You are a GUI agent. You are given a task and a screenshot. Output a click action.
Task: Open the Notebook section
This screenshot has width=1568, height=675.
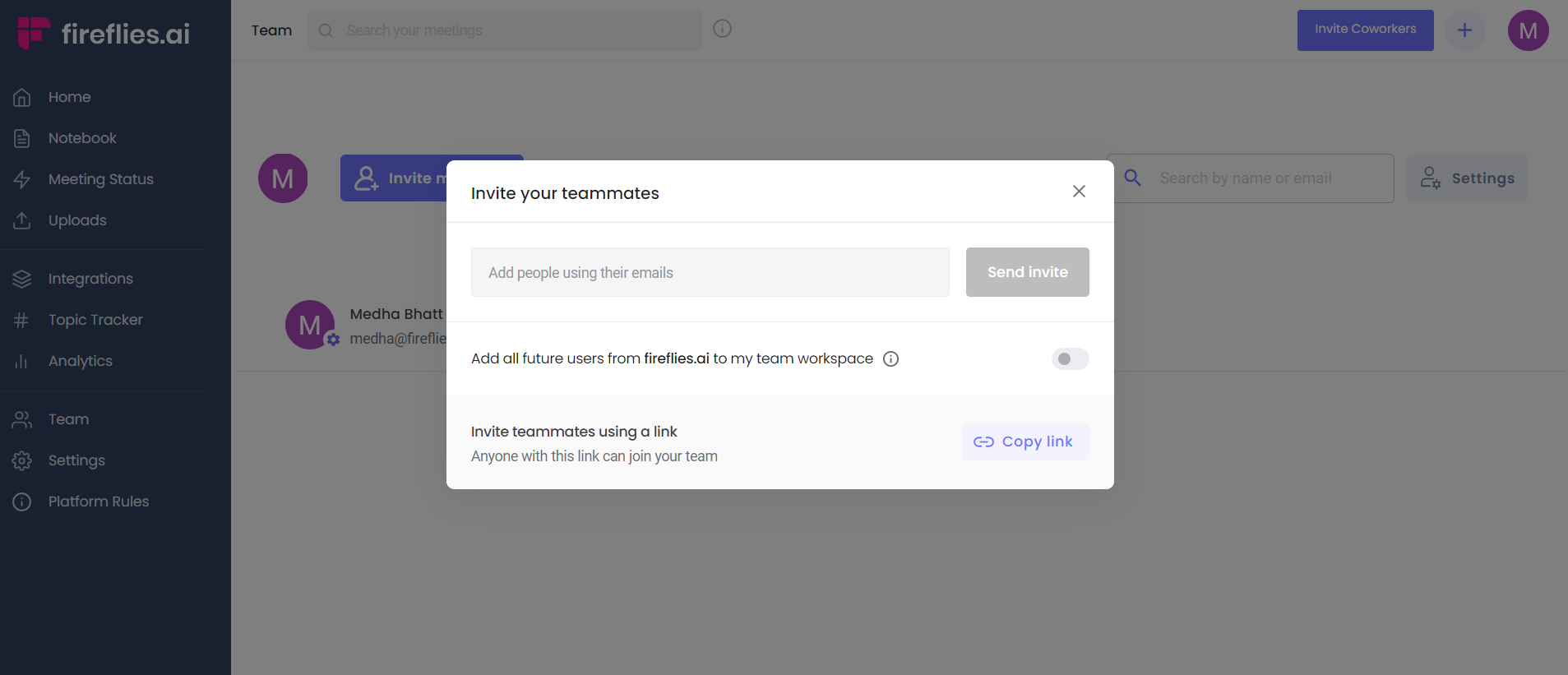point(81,137)
